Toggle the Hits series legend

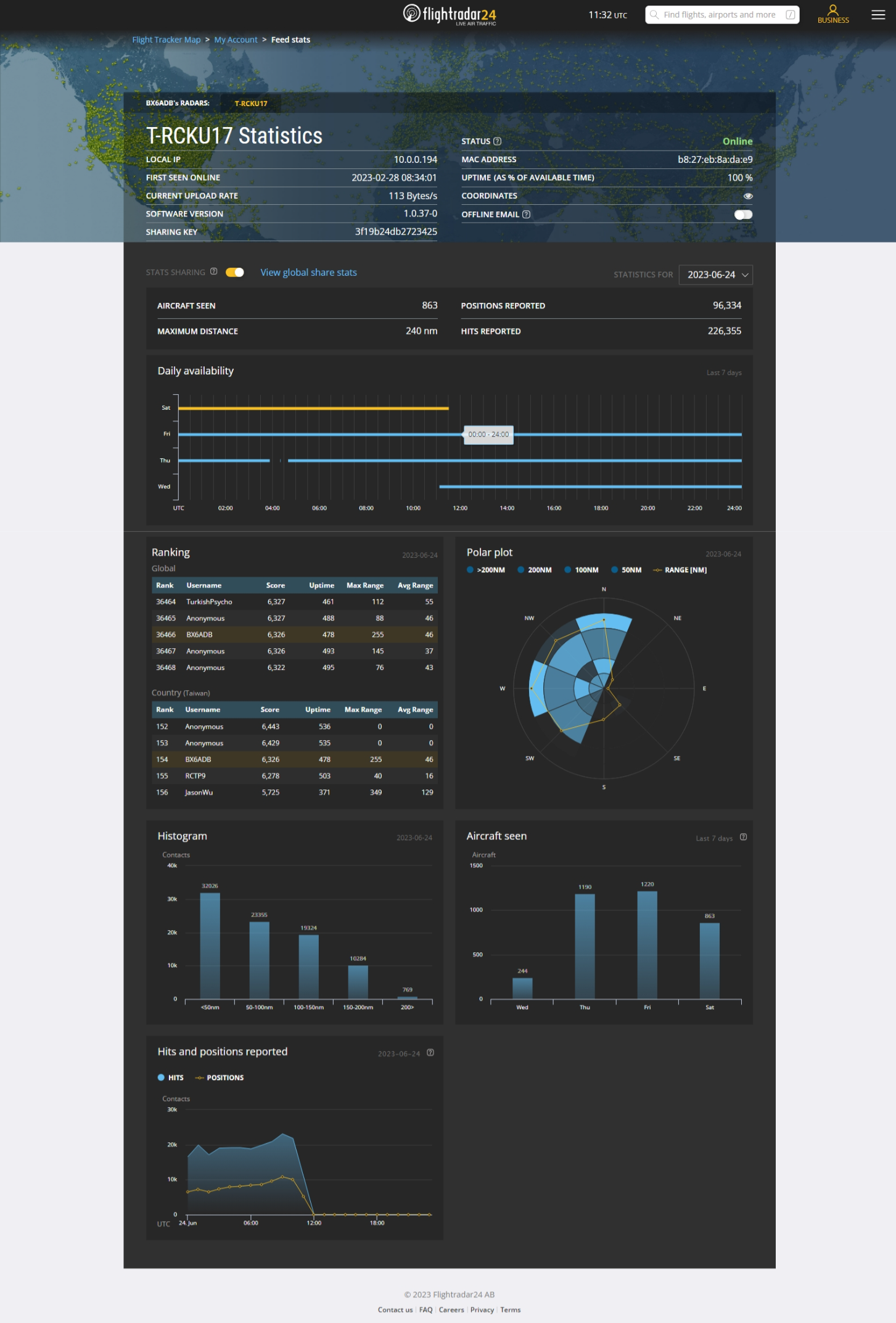point(171,1078)
